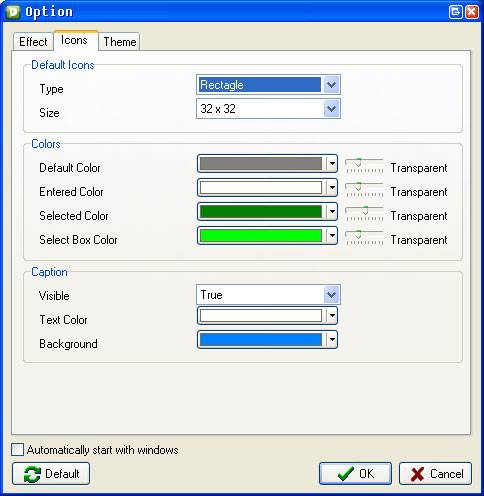This screenshot has width=484, height=496.
Task: Click the Default reset button
Action: pos(51,473)
